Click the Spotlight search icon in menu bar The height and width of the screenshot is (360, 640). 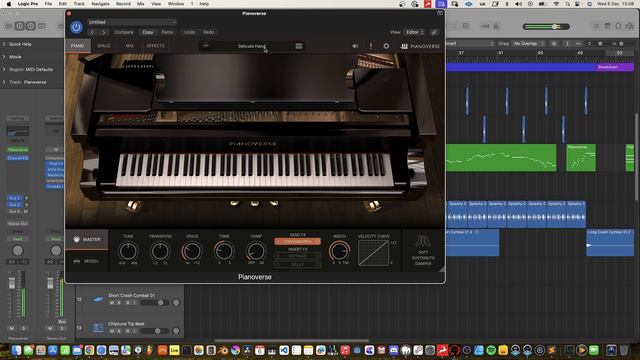click(568, 4)
